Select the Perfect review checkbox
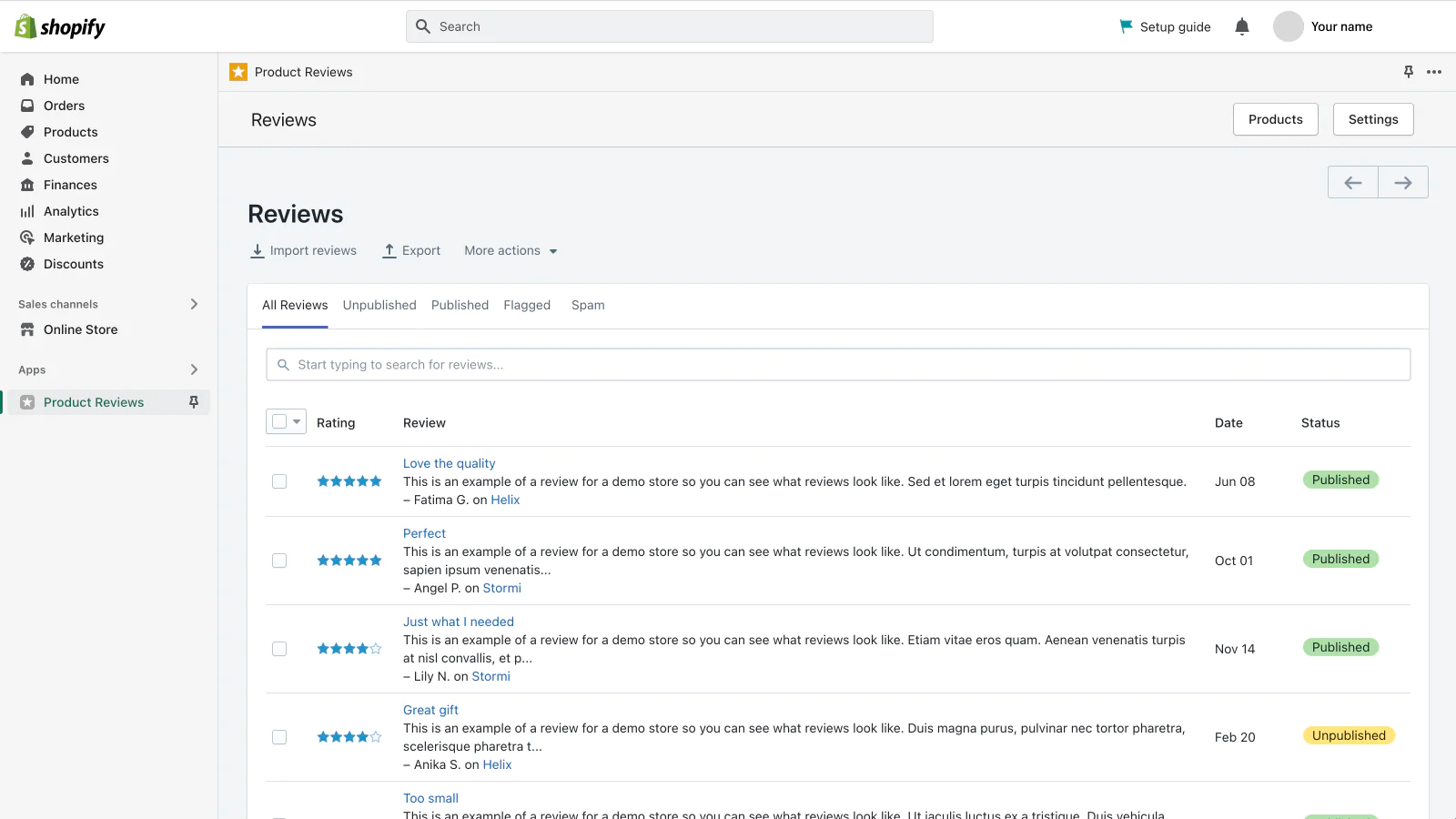The height and width of the screenshot is (819, 1456). [279, 561]
